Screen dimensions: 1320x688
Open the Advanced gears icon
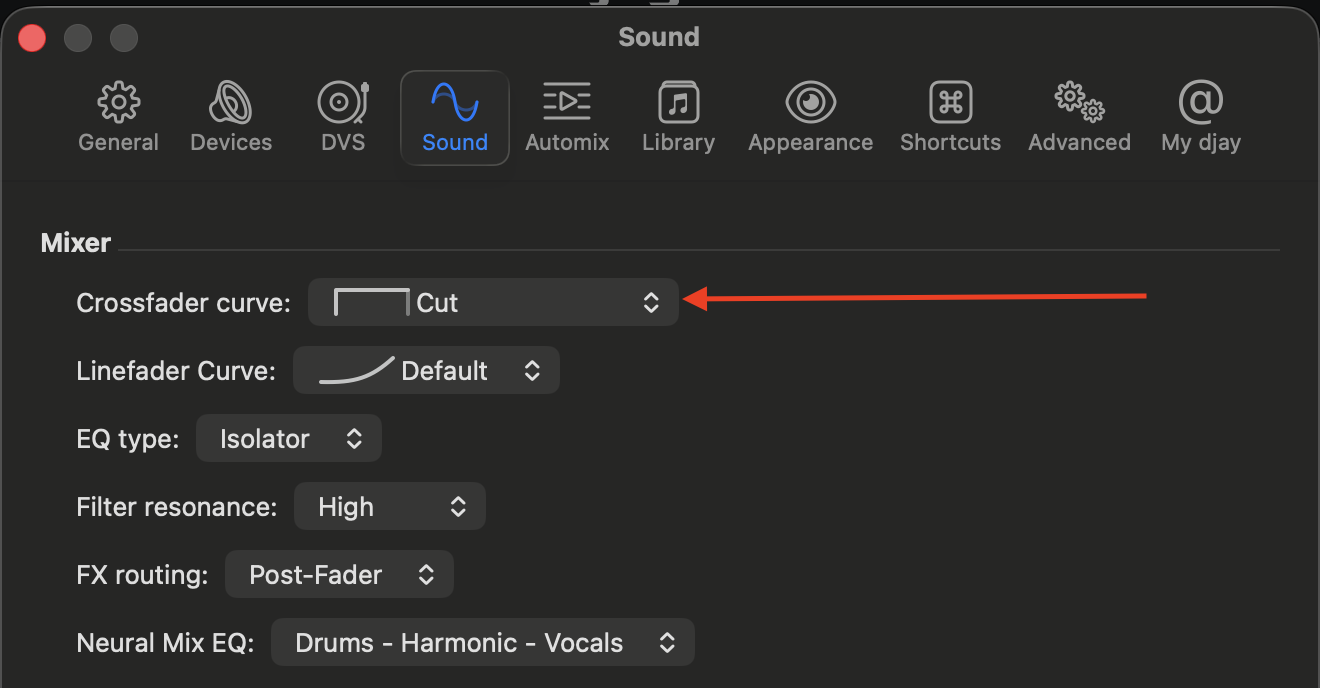point(1079,103)
